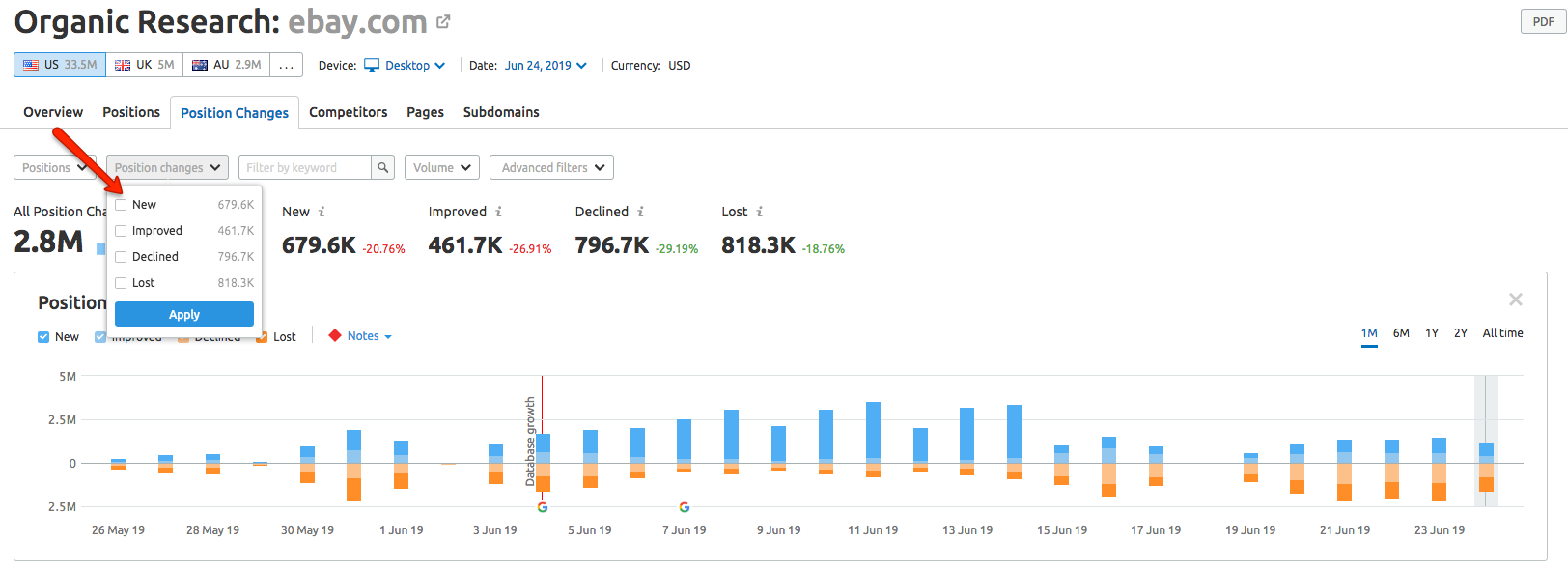1568x572 pixels.
Task: Switch to the Overview tab
Action: point(53,112)
